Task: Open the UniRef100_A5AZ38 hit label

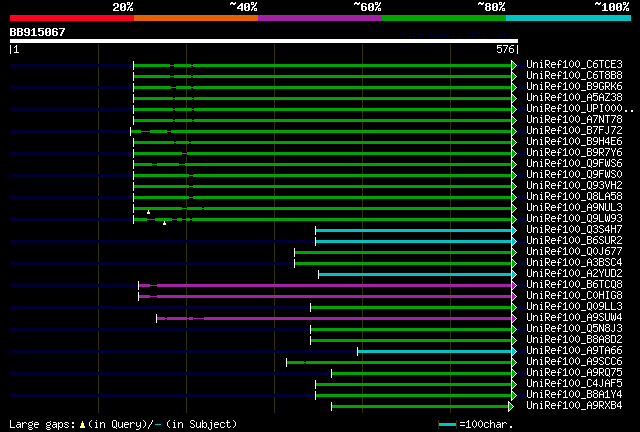Action: pyautogui.click(x=574, y=98)
